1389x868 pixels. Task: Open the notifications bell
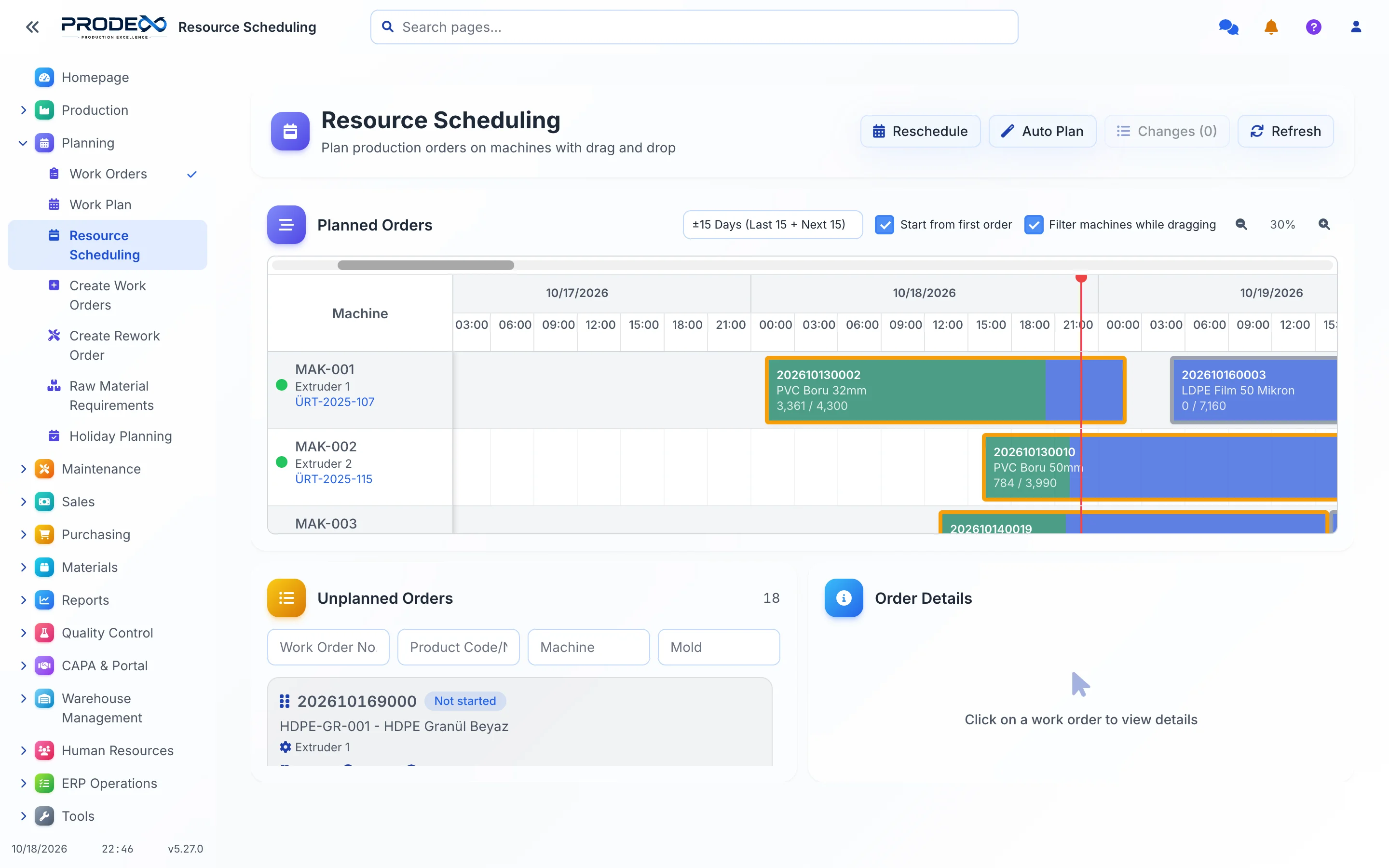[1271, 27]
